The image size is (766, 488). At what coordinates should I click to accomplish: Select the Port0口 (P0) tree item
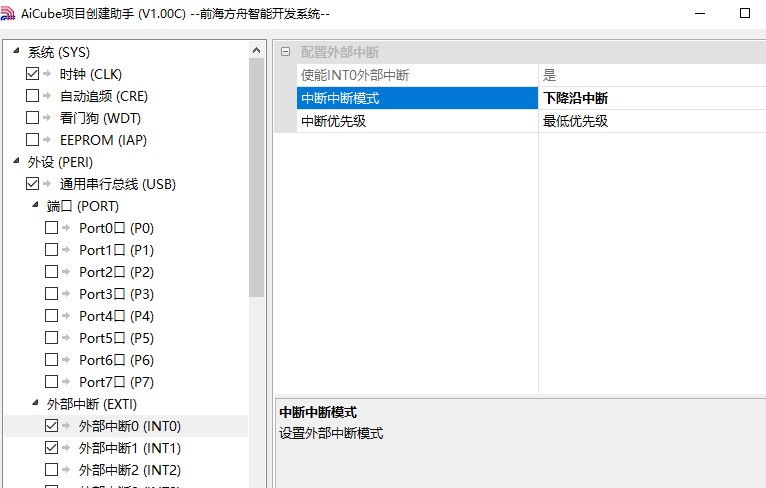point(116,228)
